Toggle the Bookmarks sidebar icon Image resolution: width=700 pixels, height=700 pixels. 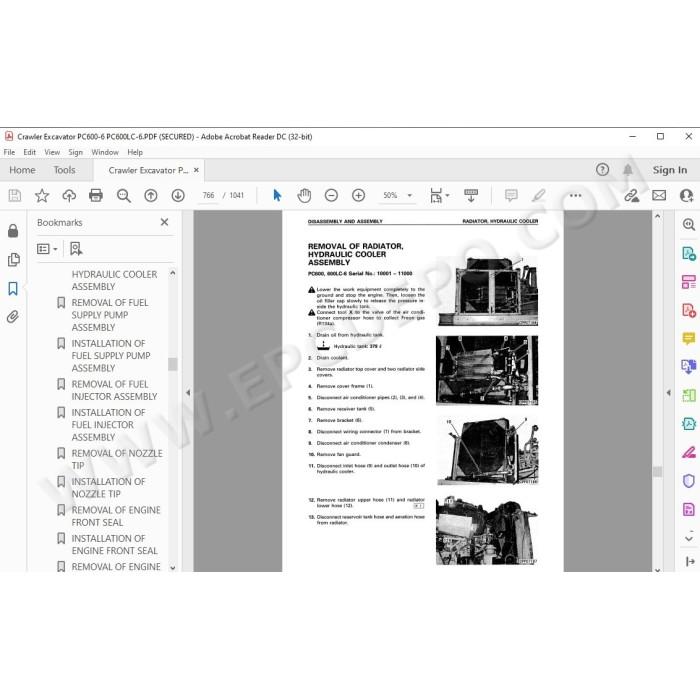[x=13, y=288]
